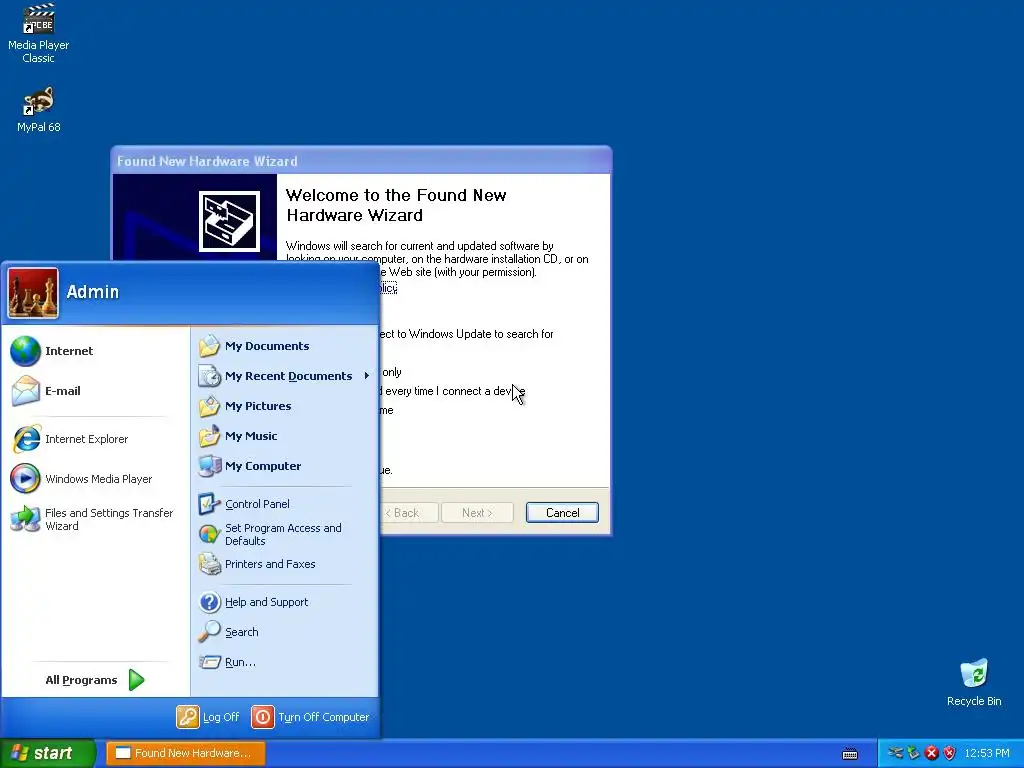Viewport: 1024px width, 768px height.
Task: Click Found New Hardware Wizard title bar
Action: pos(361,161)
